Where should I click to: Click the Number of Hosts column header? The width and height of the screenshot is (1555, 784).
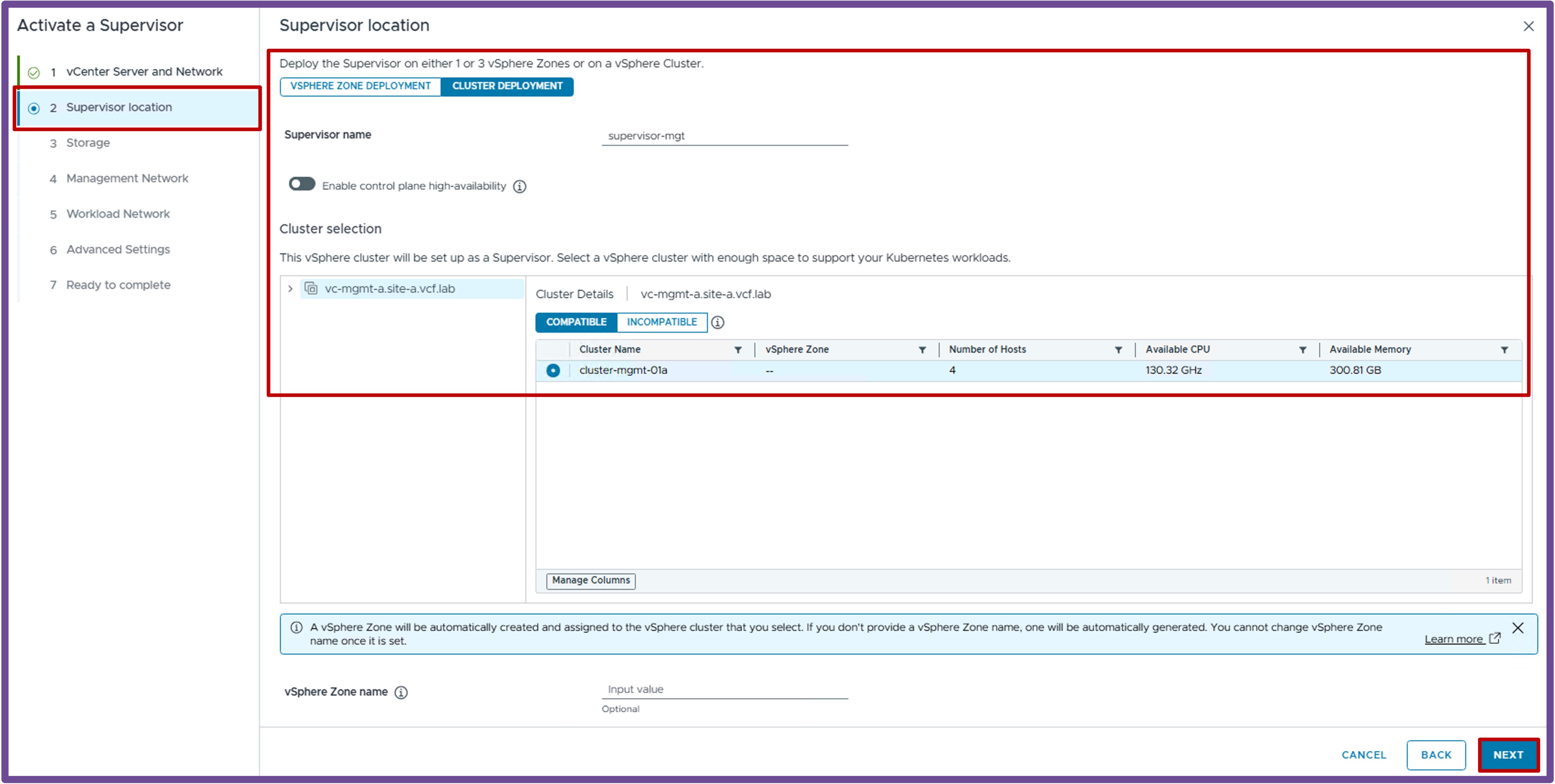987,350
